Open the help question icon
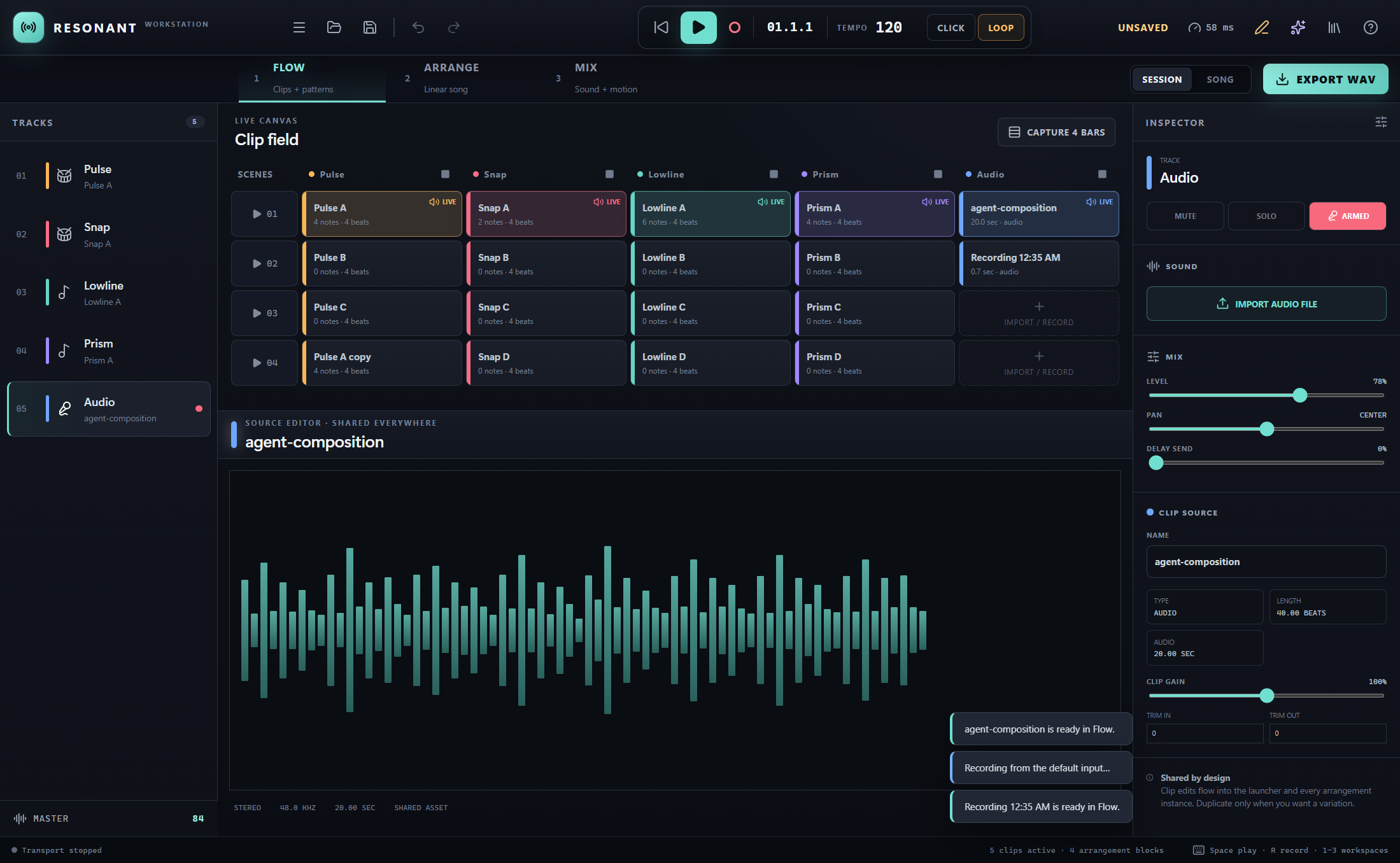The image size is (1400, 863). pos(1371,27)
